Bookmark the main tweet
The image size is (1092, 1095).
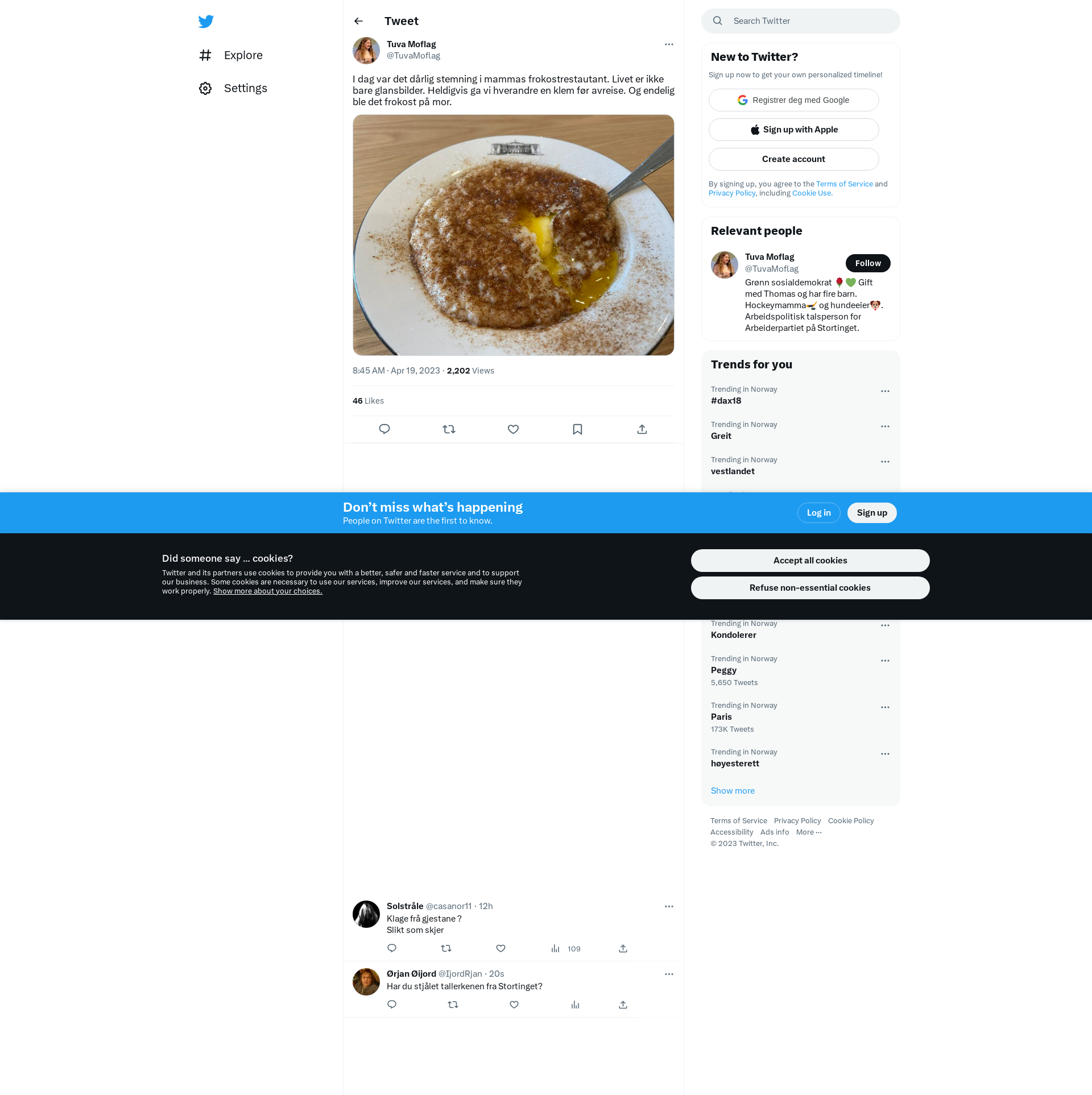point(577,429)
